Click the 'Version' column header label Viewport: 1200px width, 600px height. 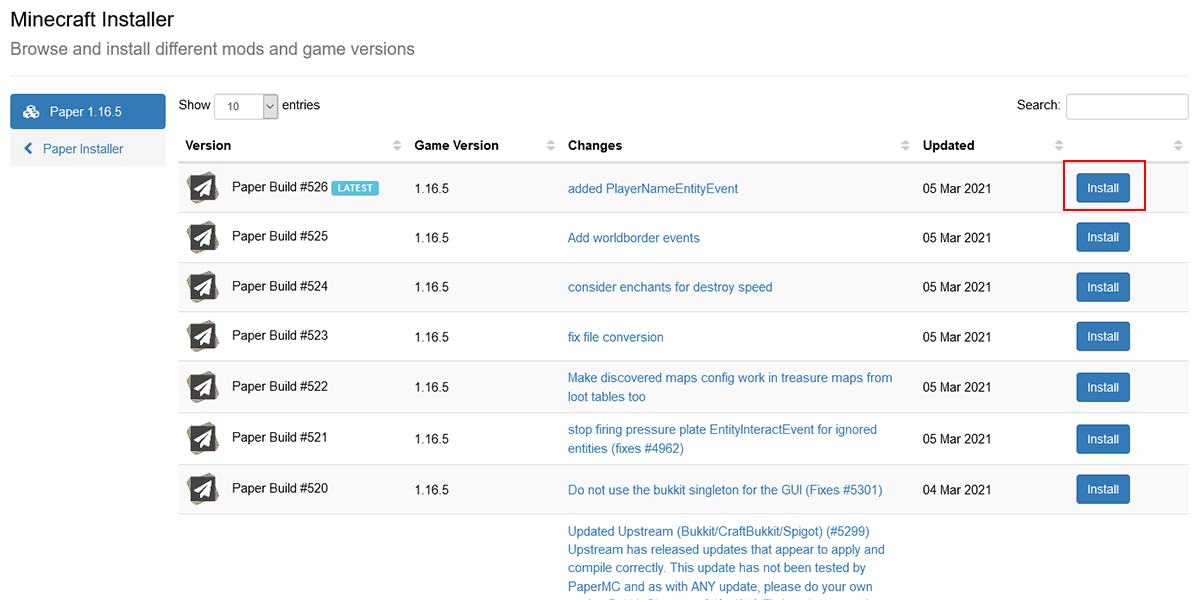[x=208, y=146]
